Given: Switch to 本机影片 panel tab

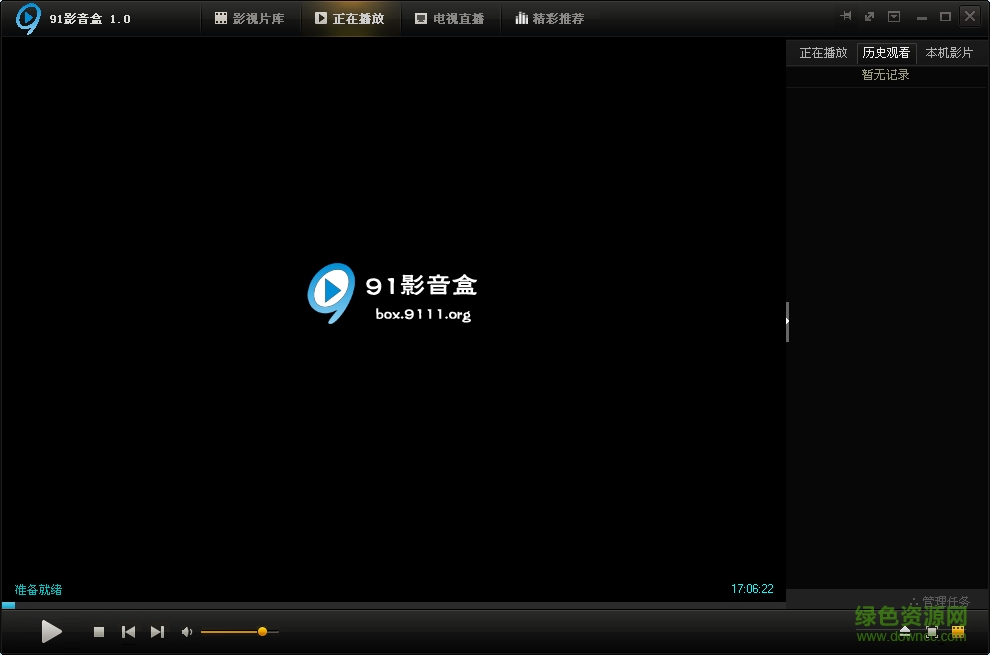Looking at the screenshot, I should (950, 52).
